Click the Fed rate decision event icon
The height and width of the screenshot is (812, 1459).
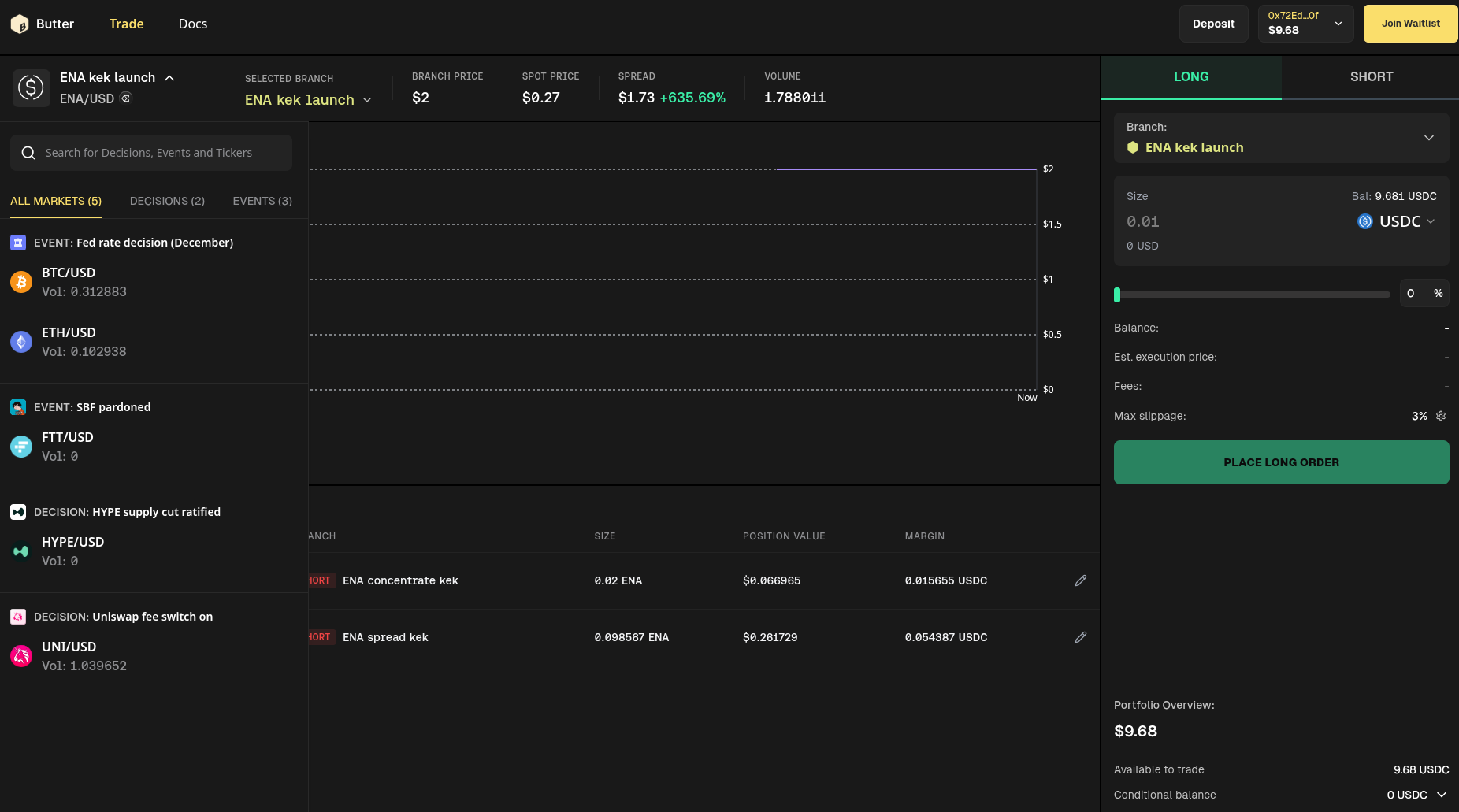18,243
